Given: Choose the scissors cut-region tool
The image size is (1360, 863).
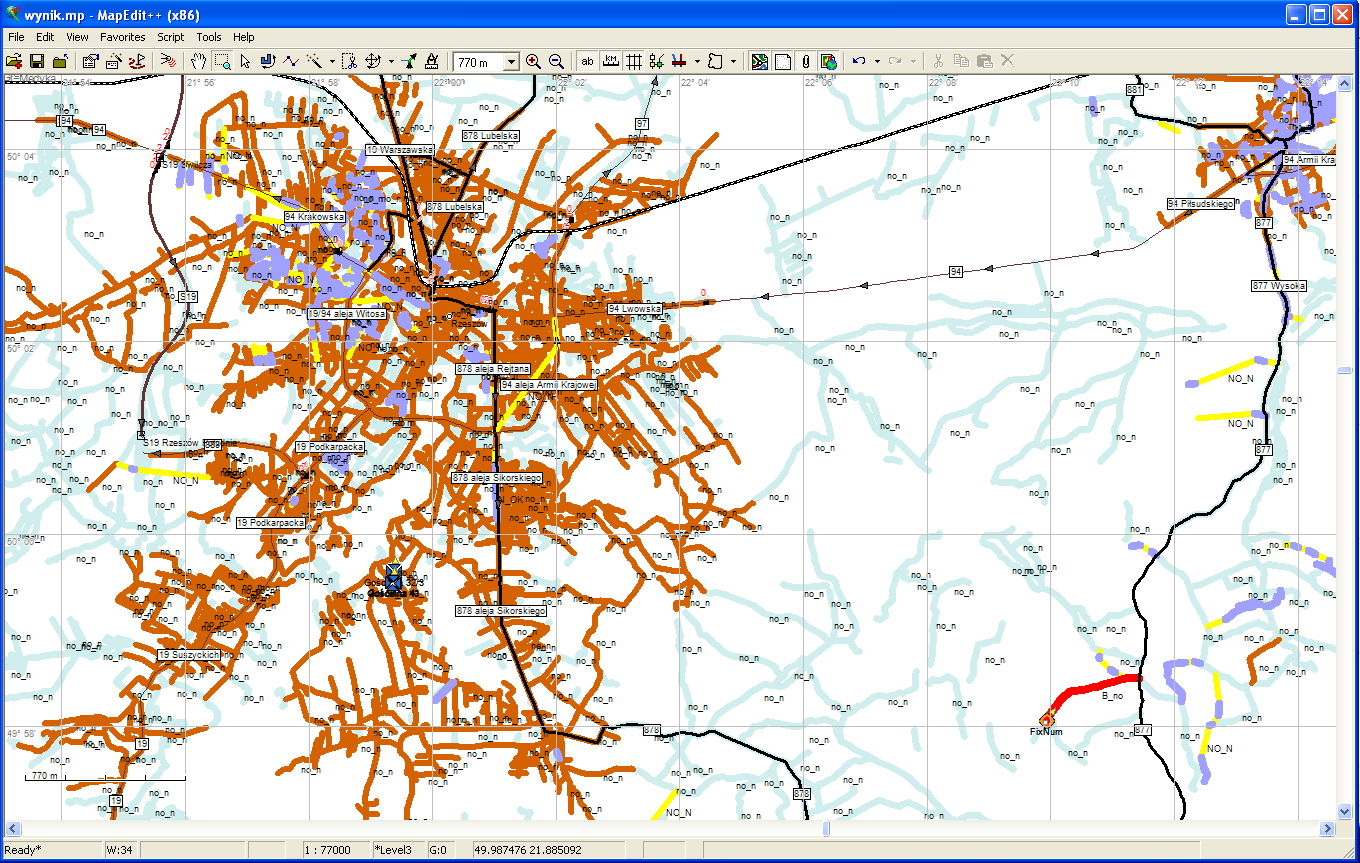Looking at the screenshot, I should [349, 61].
